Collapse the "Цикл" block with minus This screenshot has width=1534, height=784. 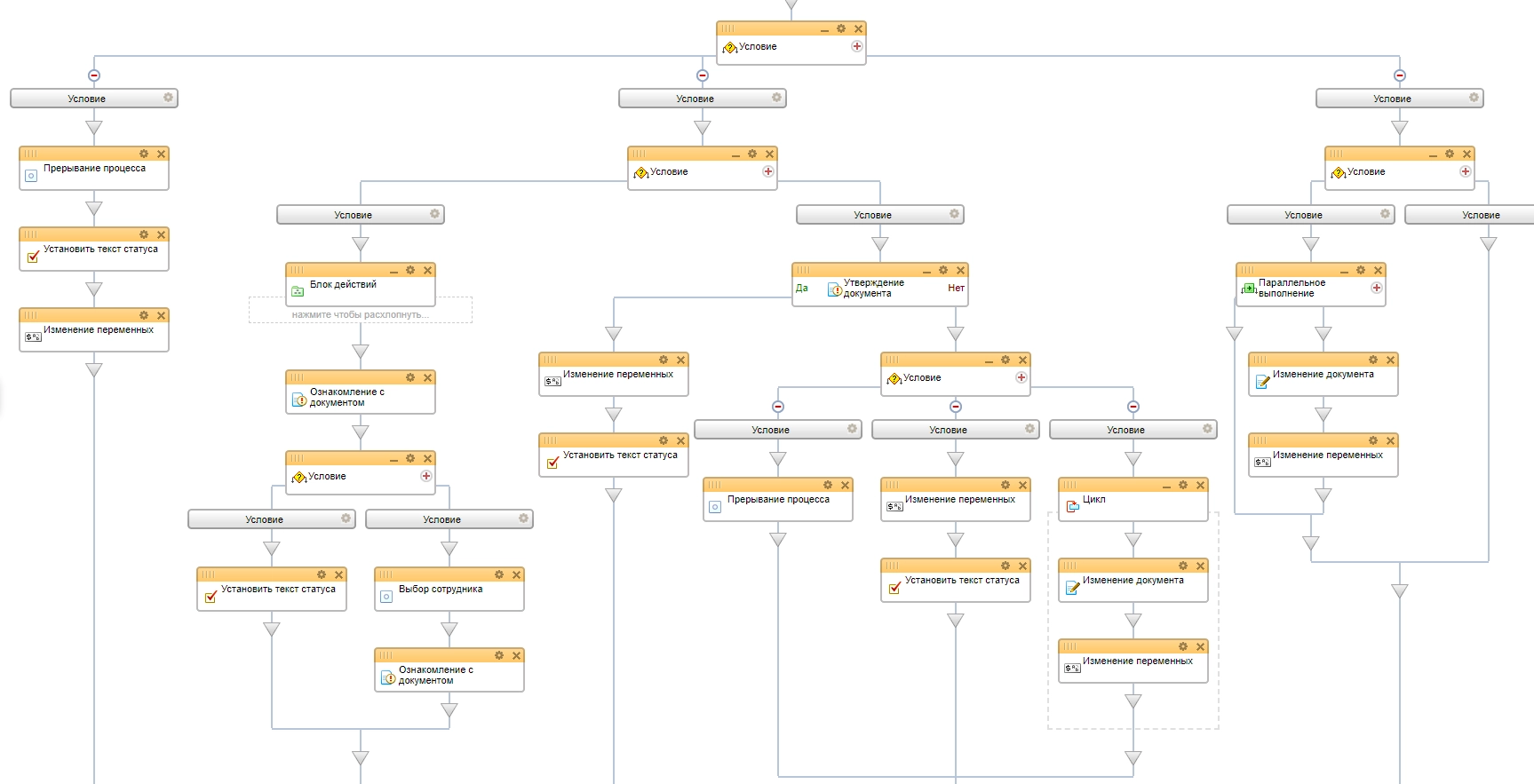[x=1166, y=486]
